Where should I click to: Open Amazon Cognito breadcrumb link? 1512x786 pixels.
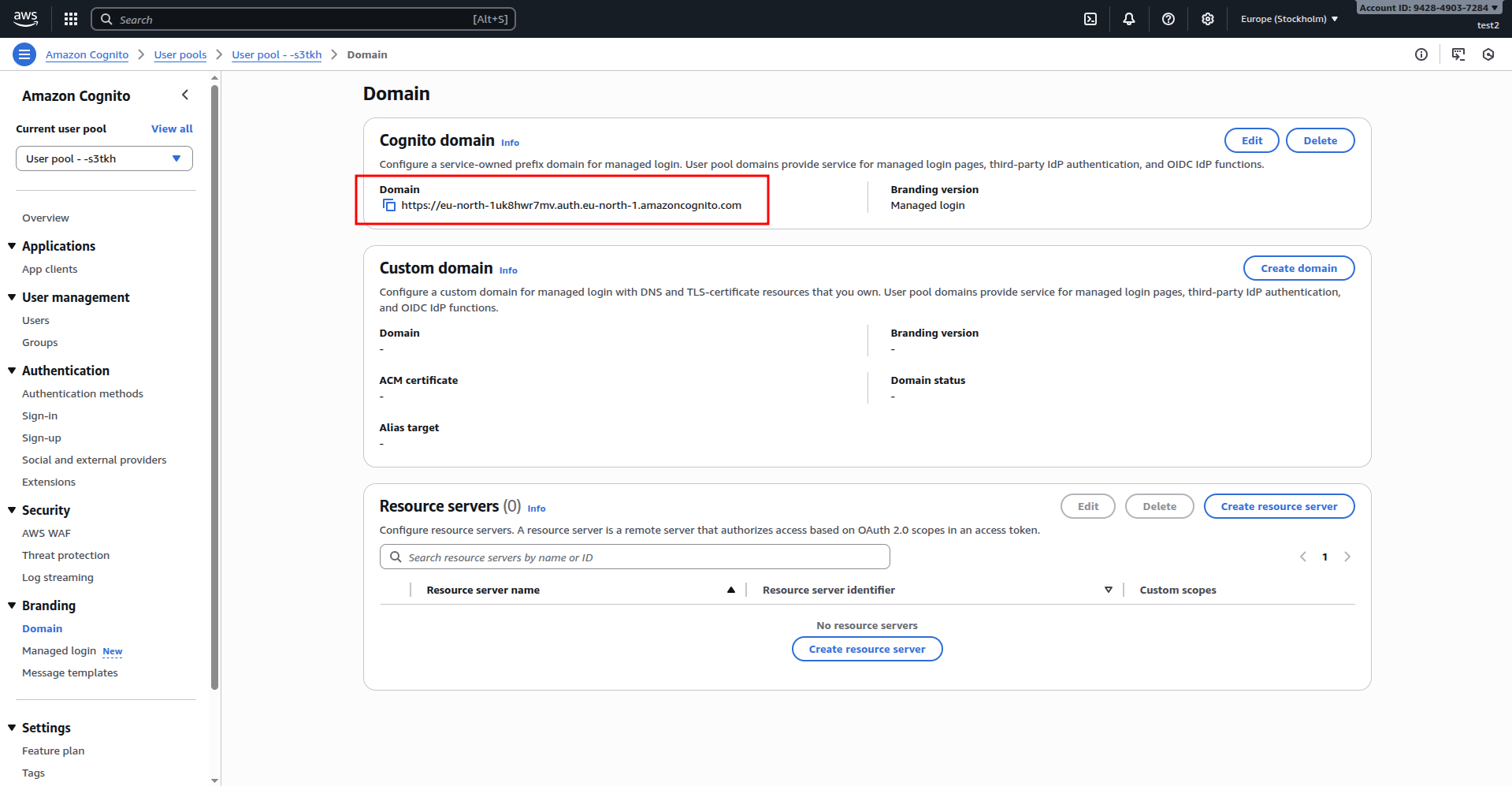[x=87, y=54]
